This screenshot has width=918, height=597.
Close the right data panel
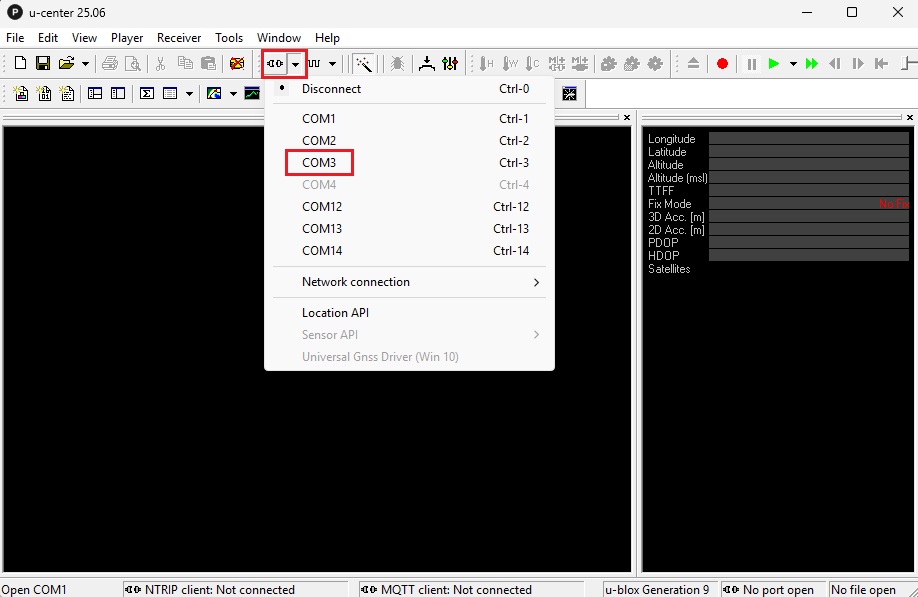pyautogui.click(x=909, y=118)
